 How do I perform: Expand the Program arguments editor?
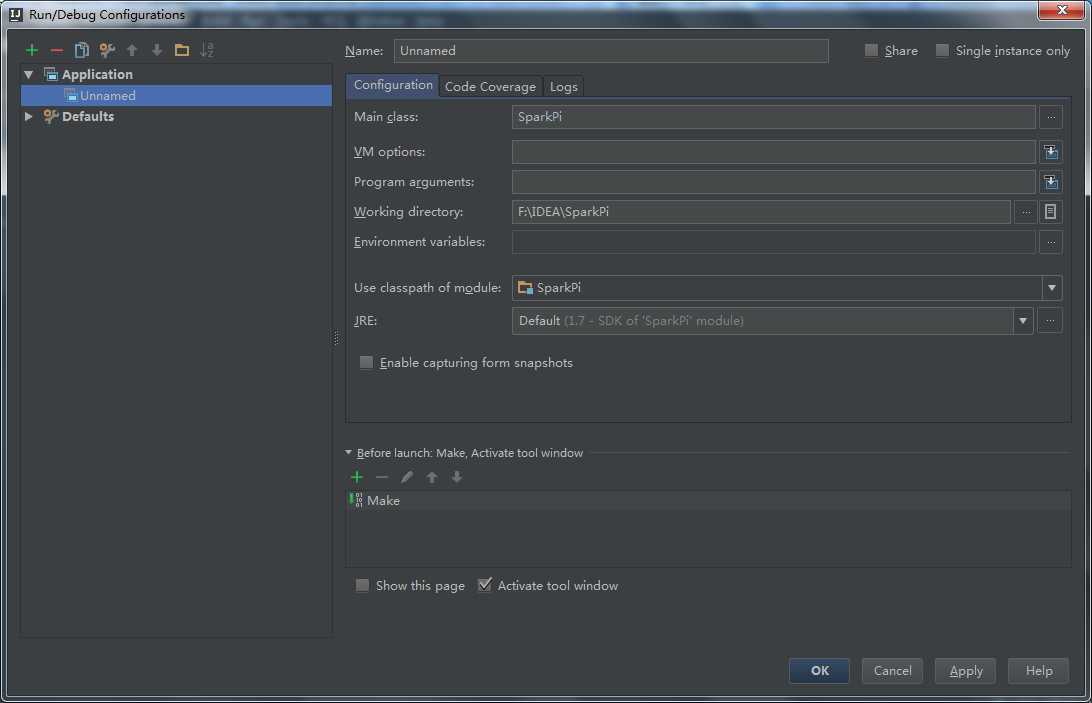pyautogui.click(x=1051, y=182)
